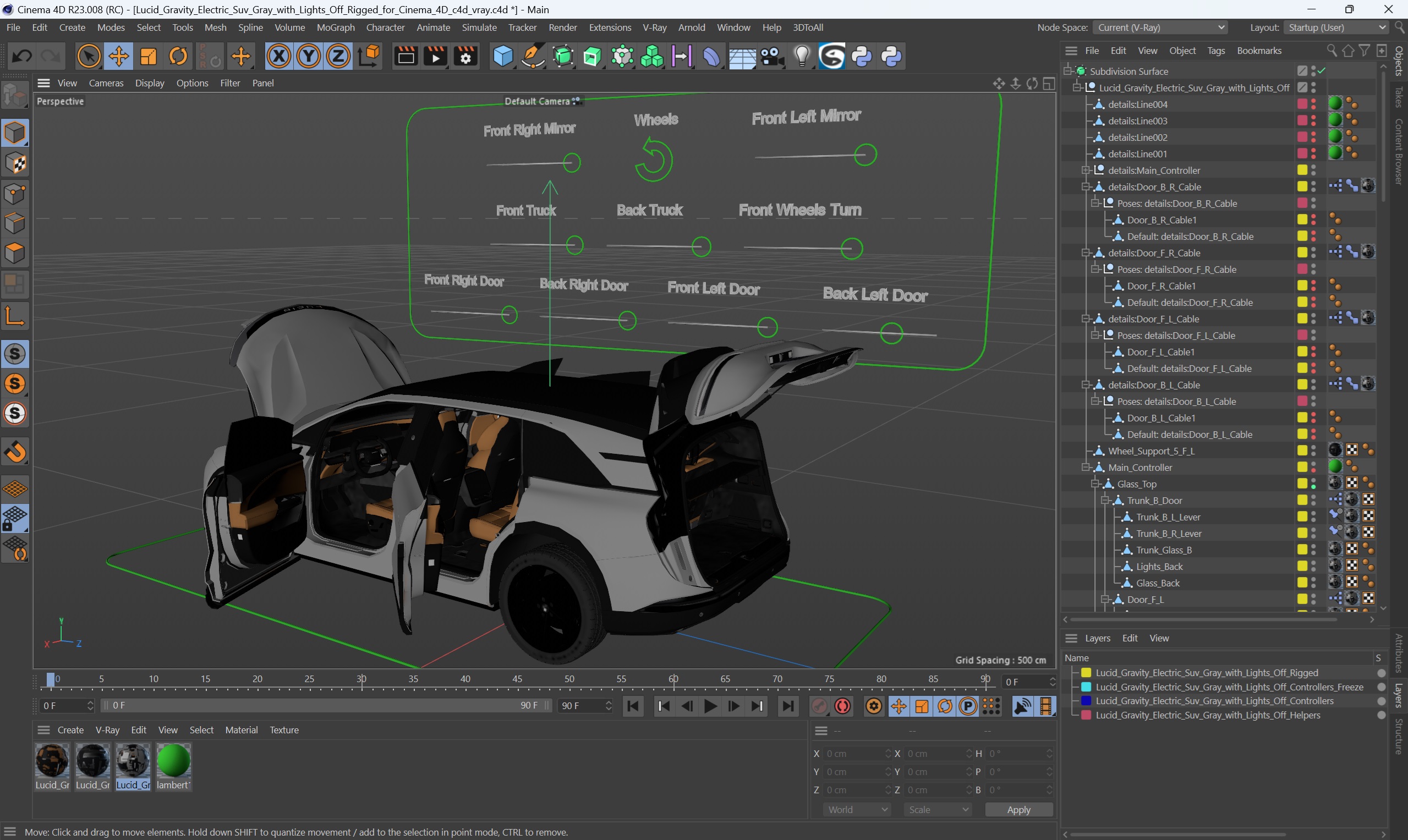Click the Undo arrow icon
This screenshot has width=1408, height=840.
click(22, 56)
